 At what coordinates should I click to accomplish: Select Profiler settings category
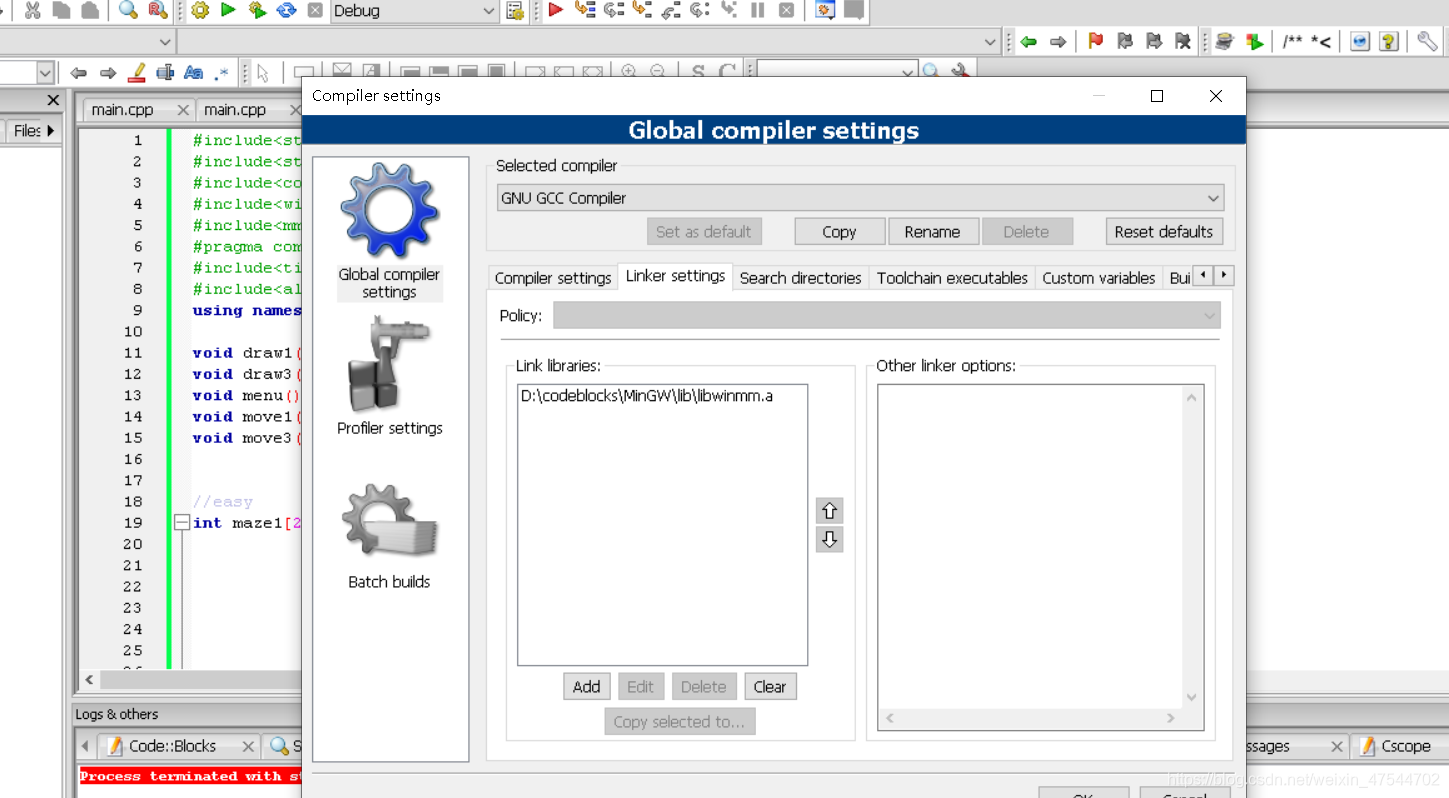389,378
